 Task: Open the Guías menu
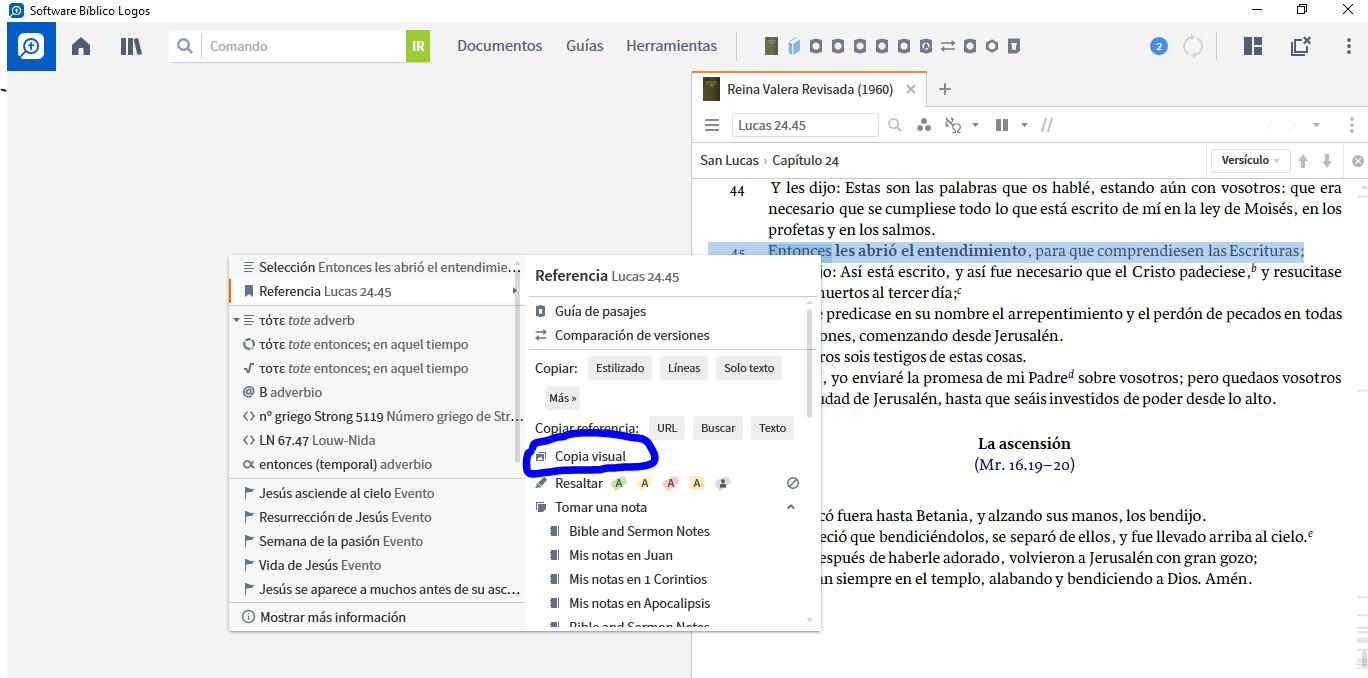coord(584,46)
